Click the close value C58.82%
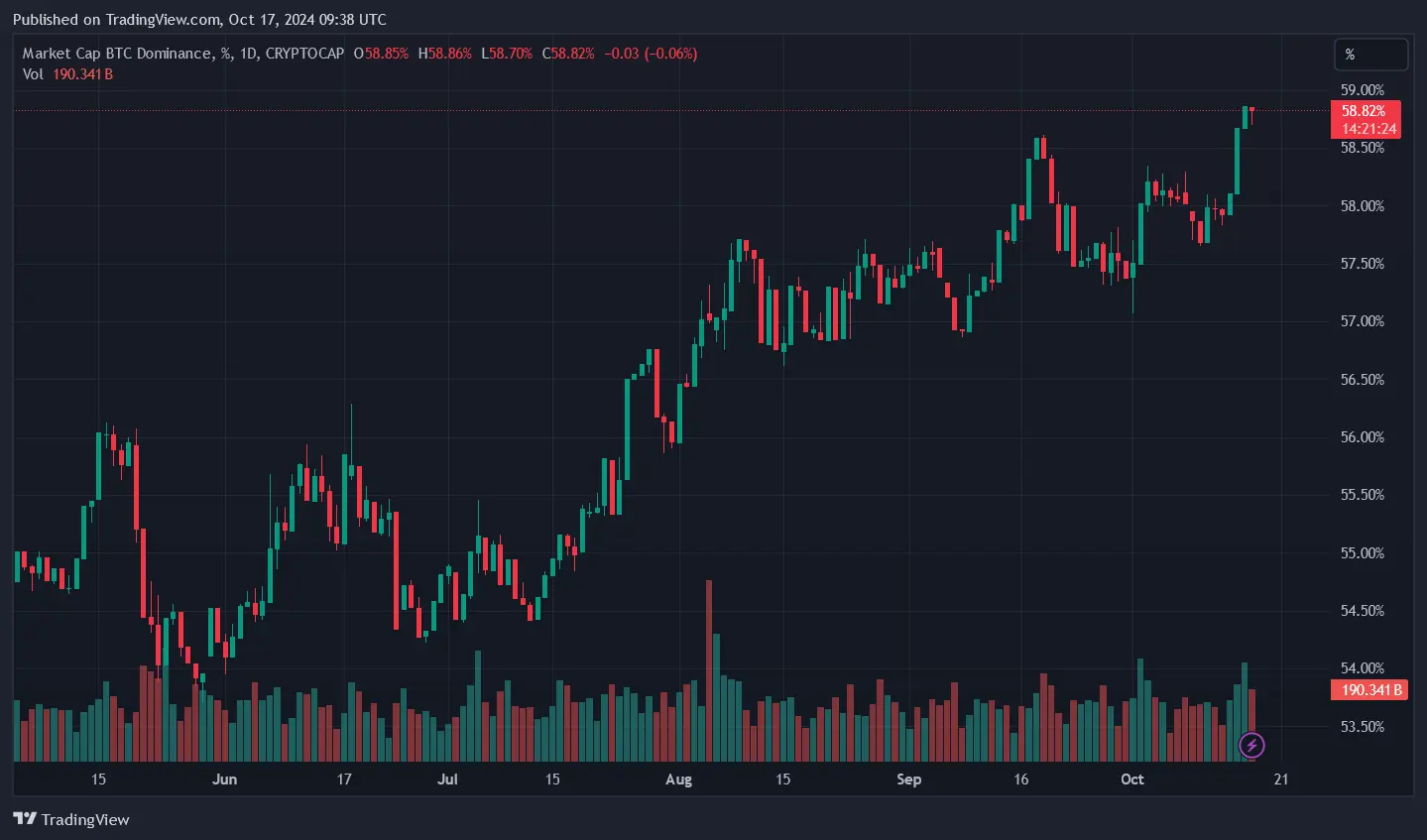 [568, 54]
